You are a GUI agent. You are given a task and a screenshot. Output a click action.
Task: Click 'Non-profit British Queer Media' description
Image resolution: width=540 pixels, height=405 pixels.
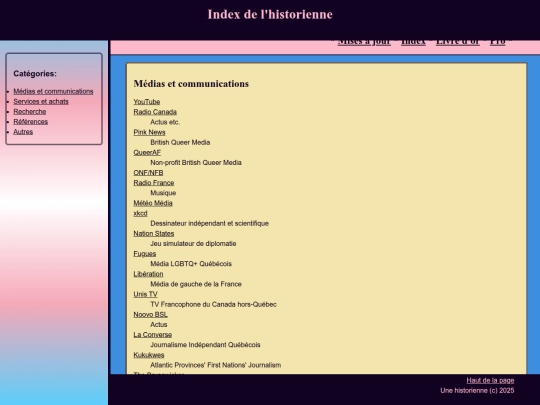[196, 163]
